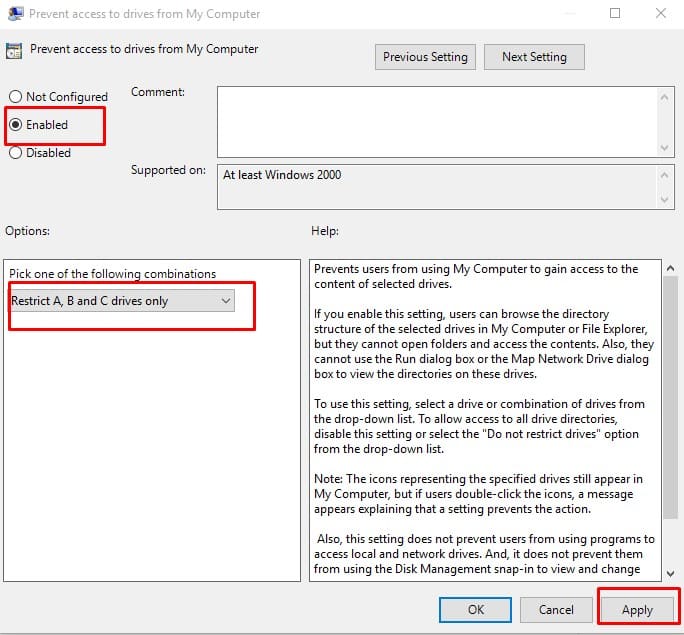Click the Apply button
Viewport: 684px width, 635px height.
coord(637,609)
